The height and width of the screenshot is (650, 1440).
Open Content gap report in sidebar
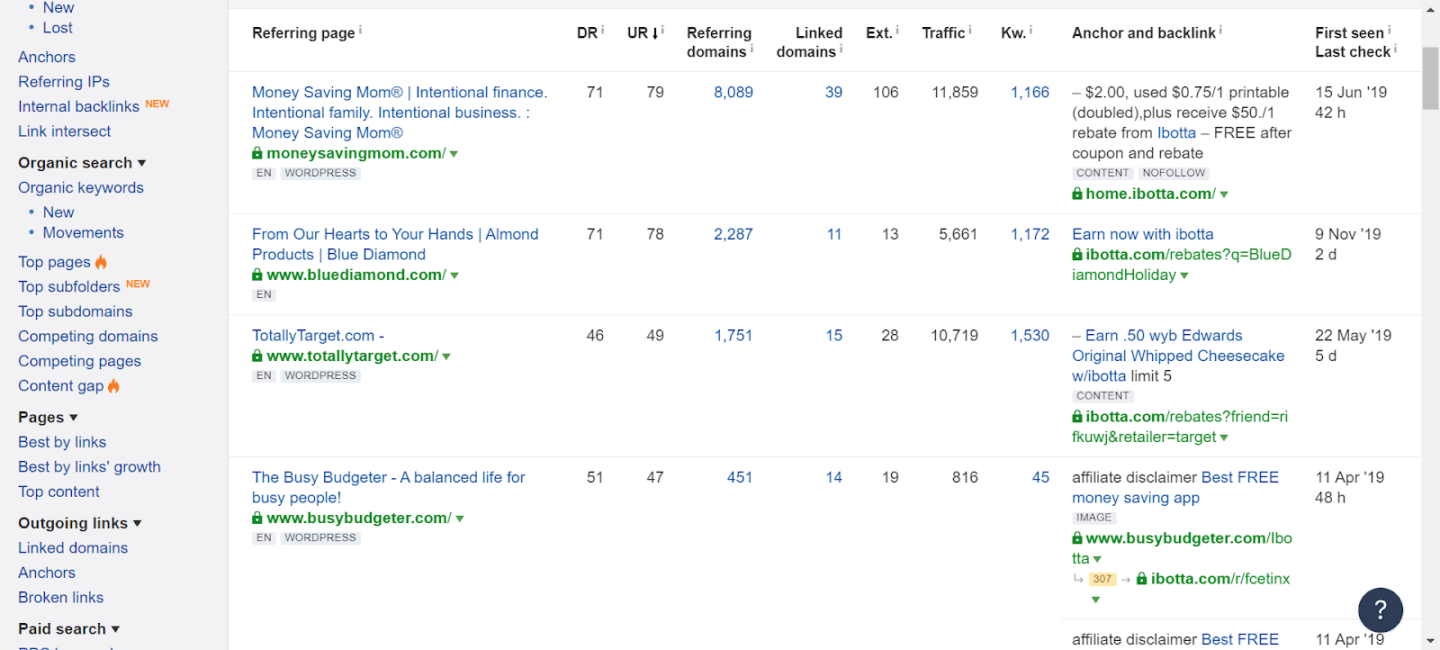tap(61, 386)
